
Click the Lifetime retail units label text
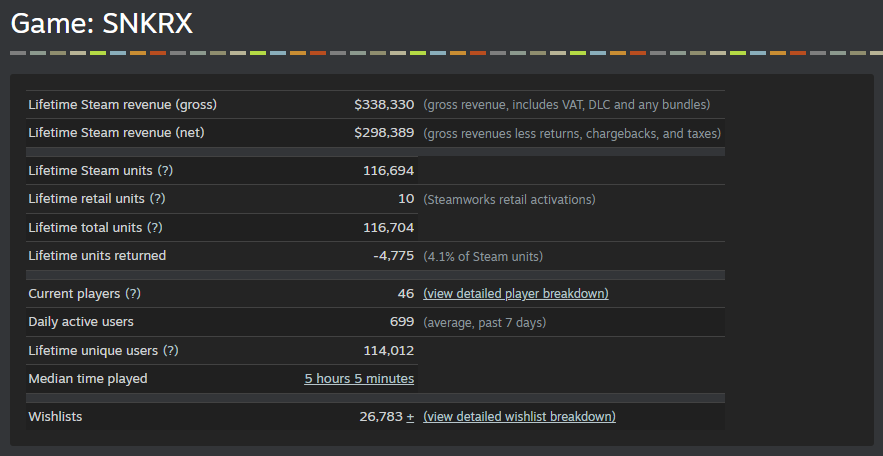click(87, 199)
